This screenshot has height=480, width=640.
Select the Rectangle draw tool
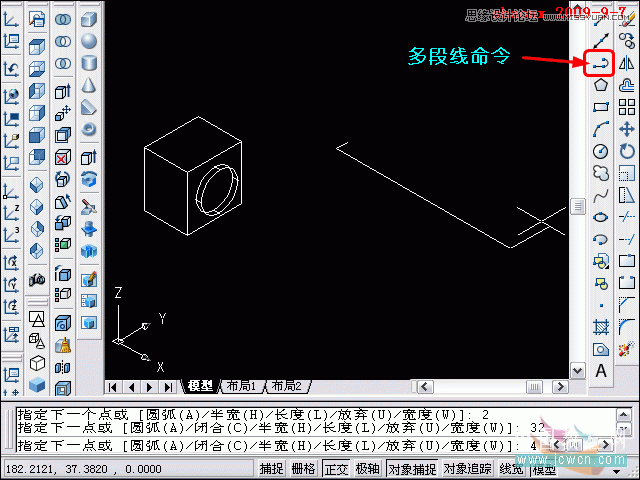click(601, 107)
